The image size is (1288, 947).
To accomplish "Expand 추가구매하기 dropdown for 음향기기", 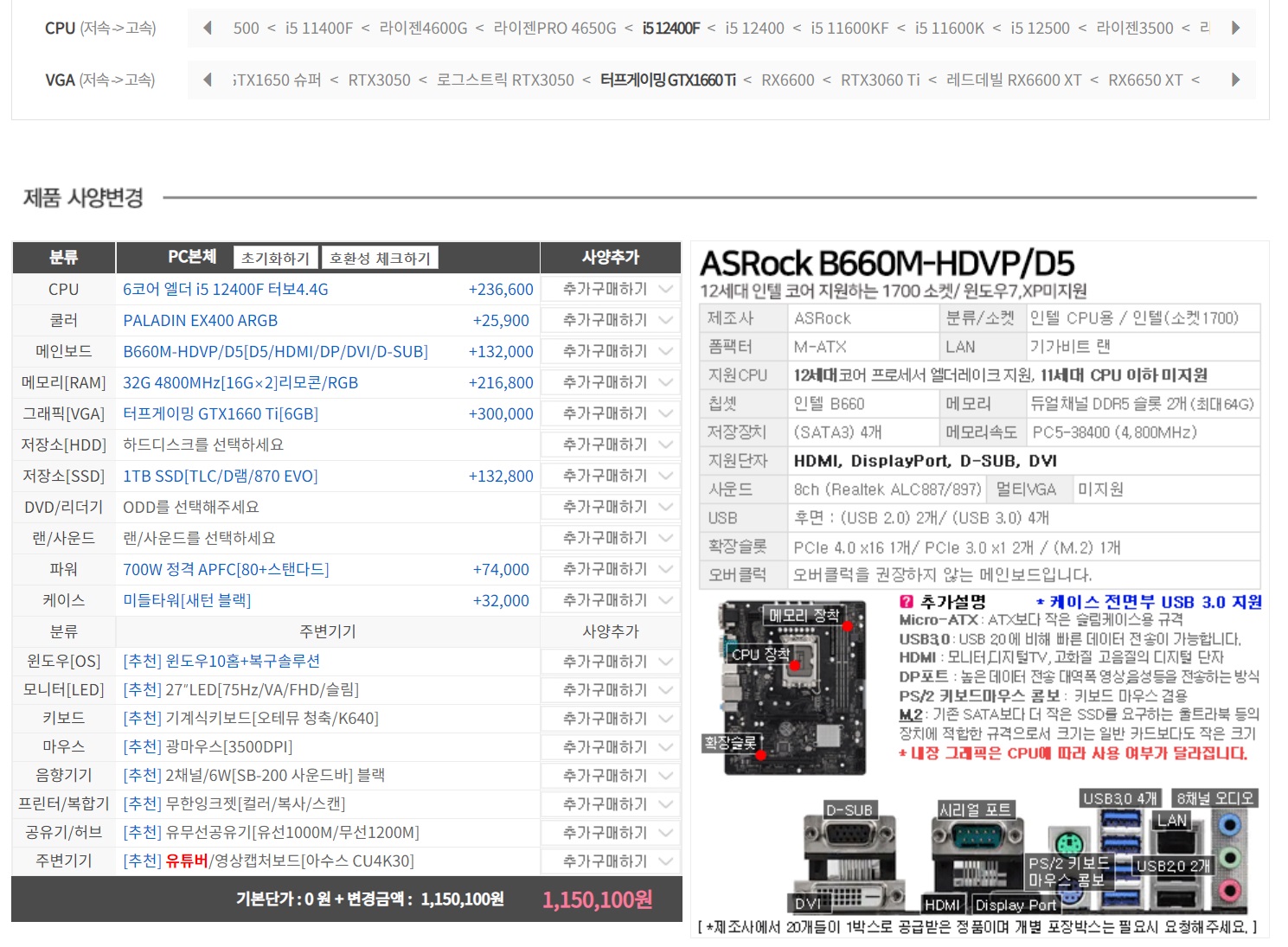I will tap(611, 776).
